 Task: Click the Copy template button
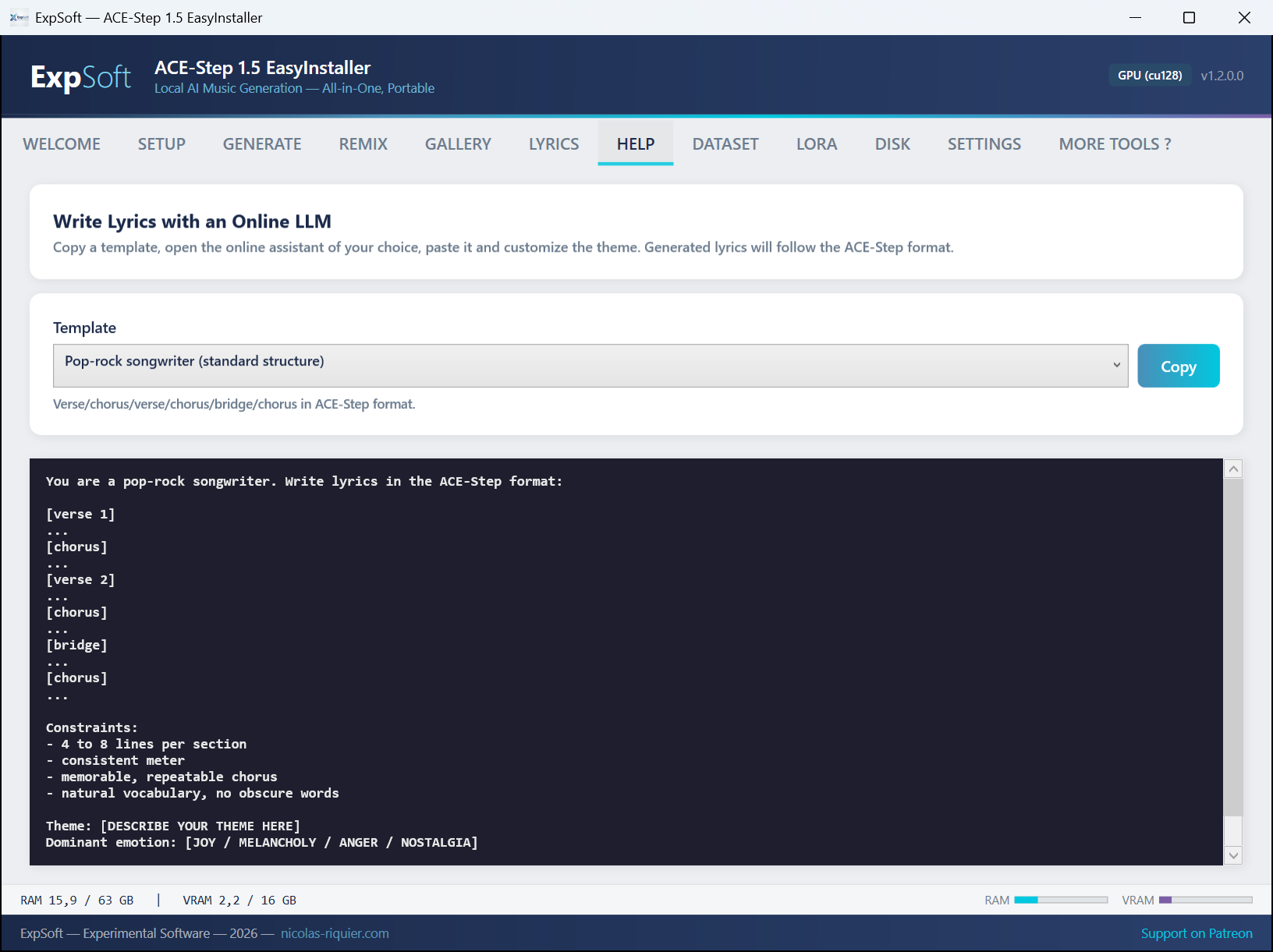click(x=1179, y=366)
